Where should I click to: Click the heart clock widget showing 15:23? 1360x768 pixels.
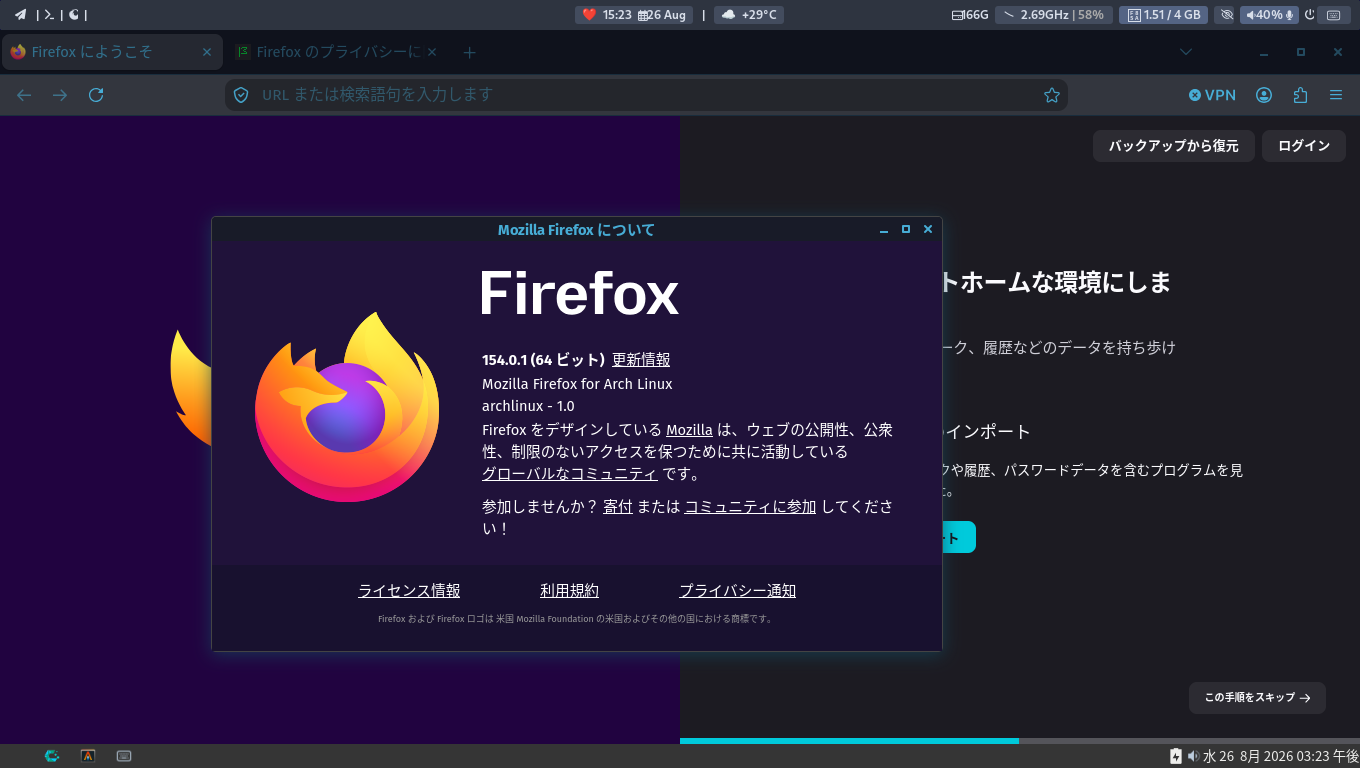tap(606, 15)
